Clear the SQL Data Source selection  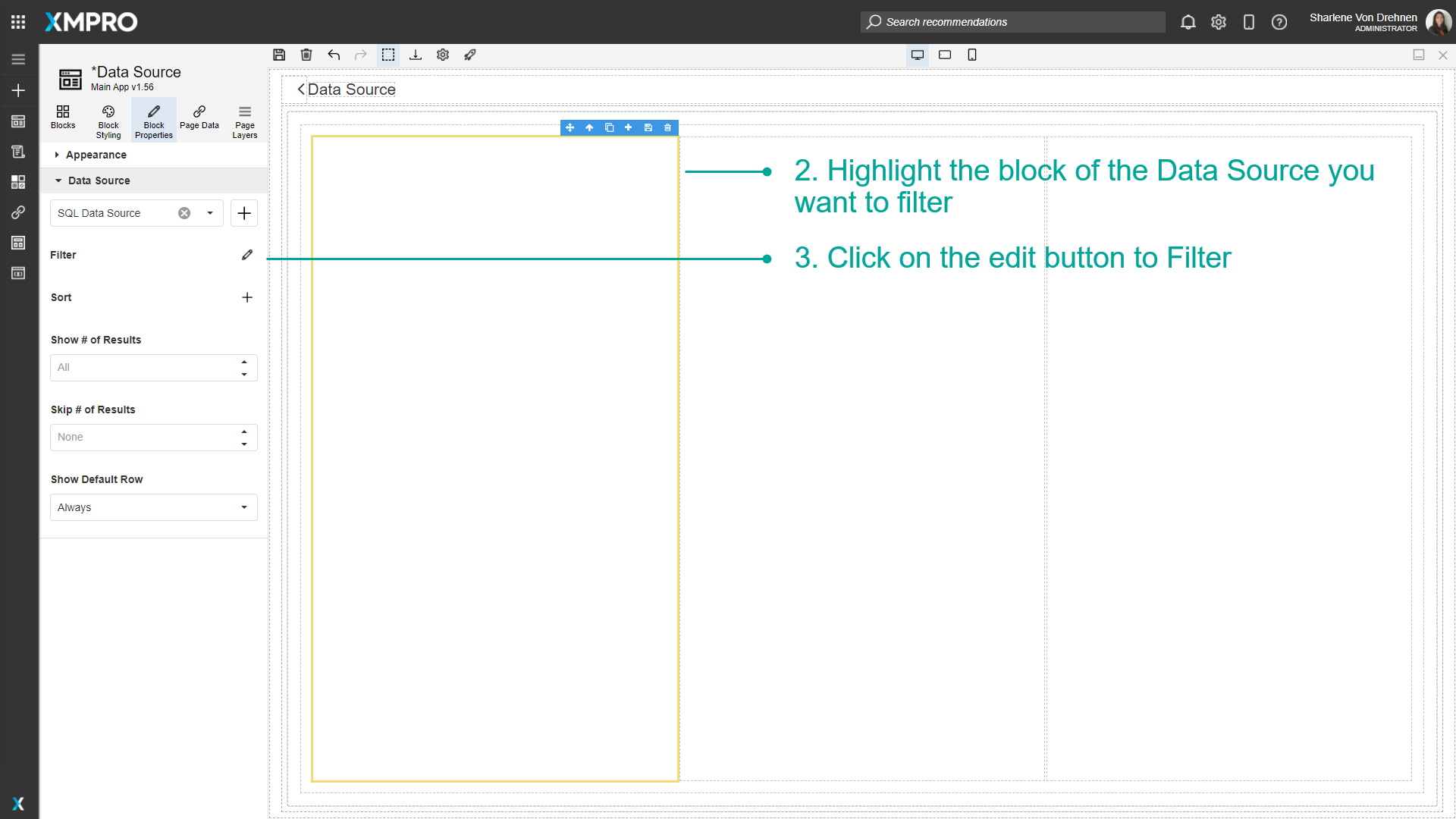(184, 213)
